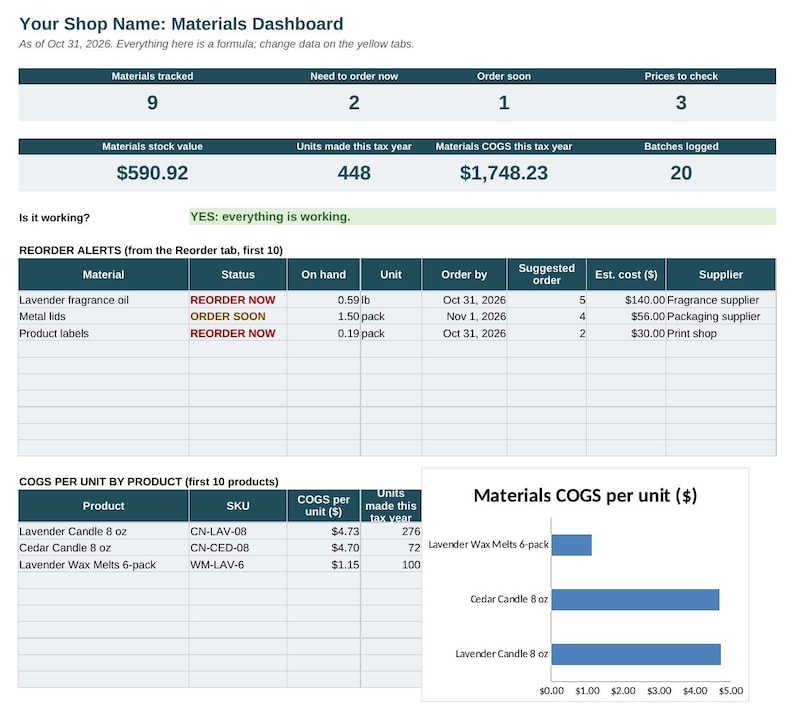Select the SKU cell CN-LAV-08
This screenshot has height=719, width=794.
pos(238,532)
